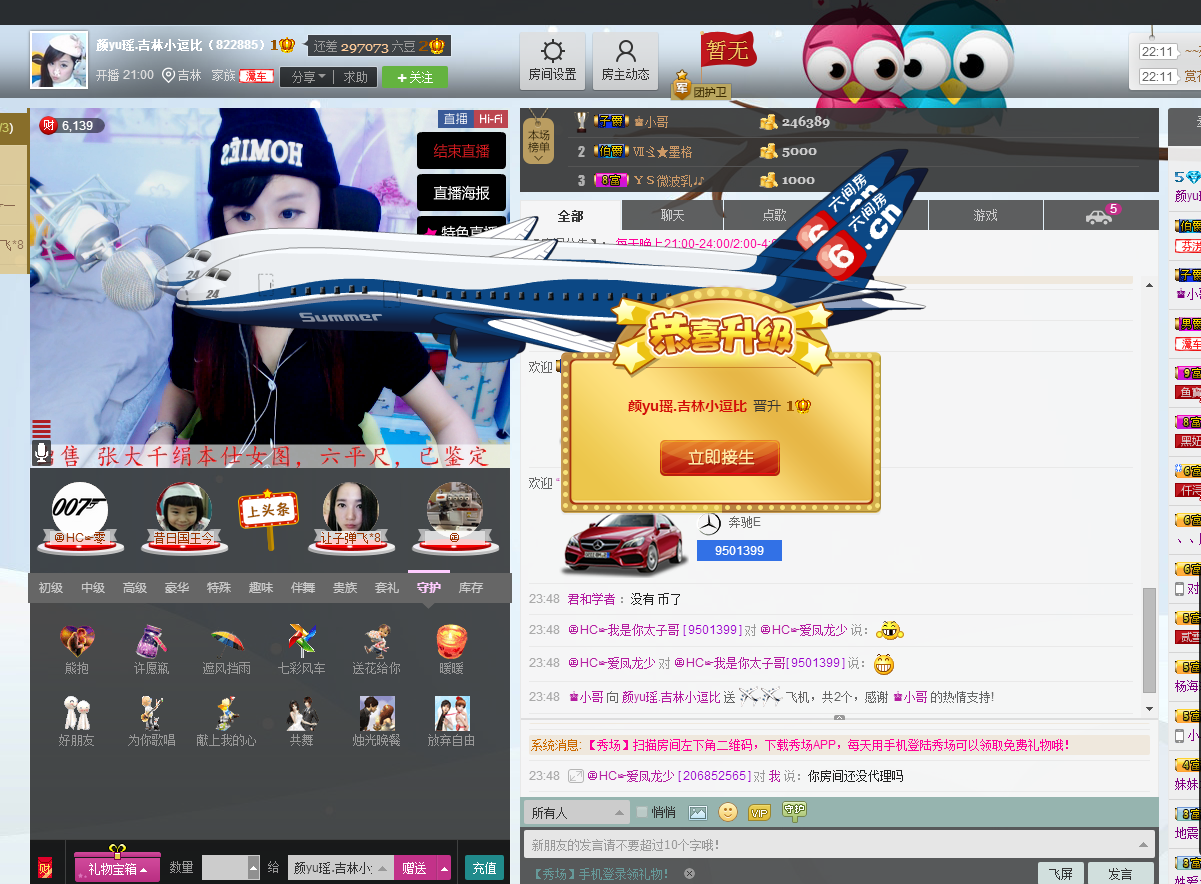Open the 007 avatar seat
1201x884 pixels.
click(x=80, y=512)
